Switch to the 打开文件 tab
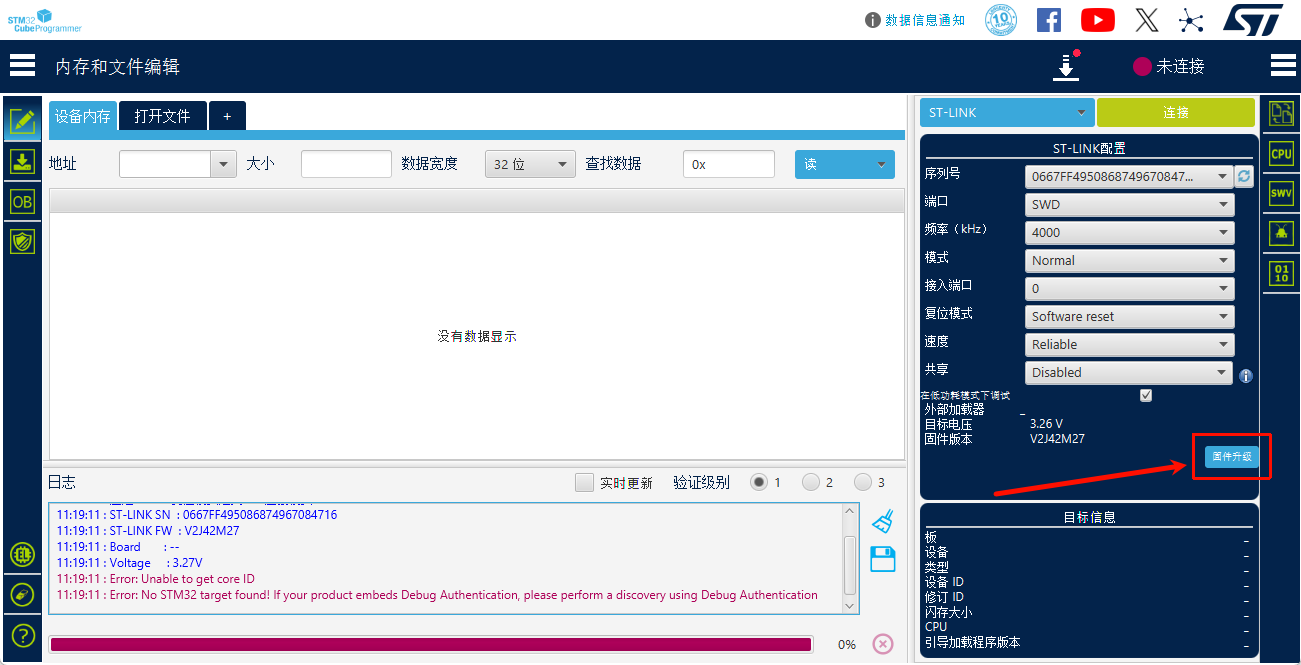 coord(162,116)
